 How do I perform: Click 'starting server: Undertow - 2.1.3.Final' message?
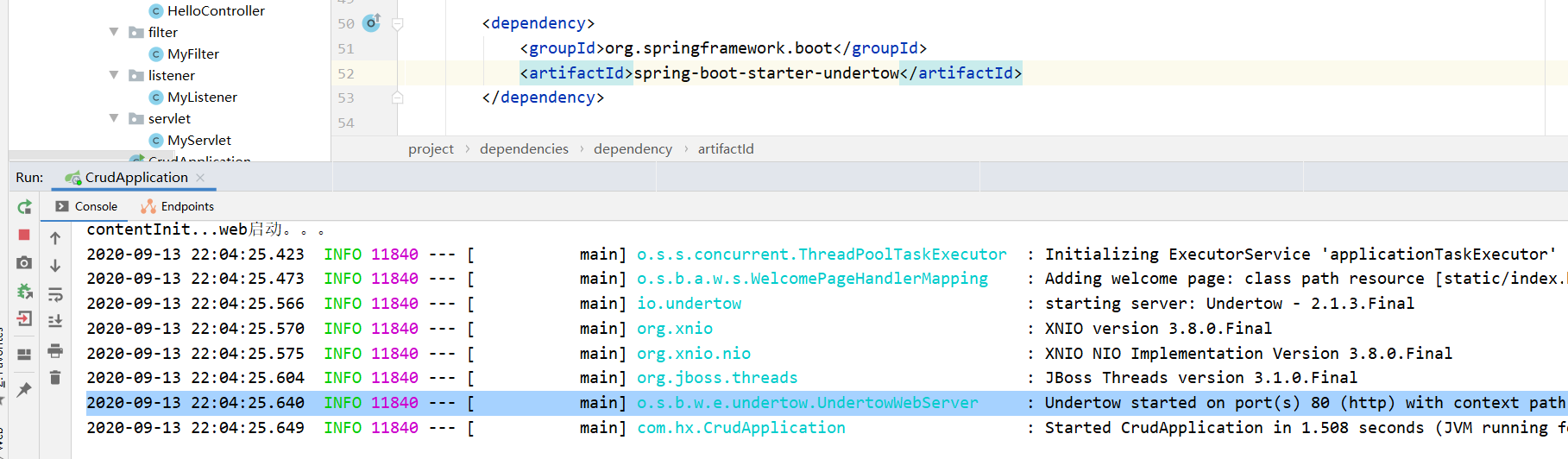coord(1230,304)
